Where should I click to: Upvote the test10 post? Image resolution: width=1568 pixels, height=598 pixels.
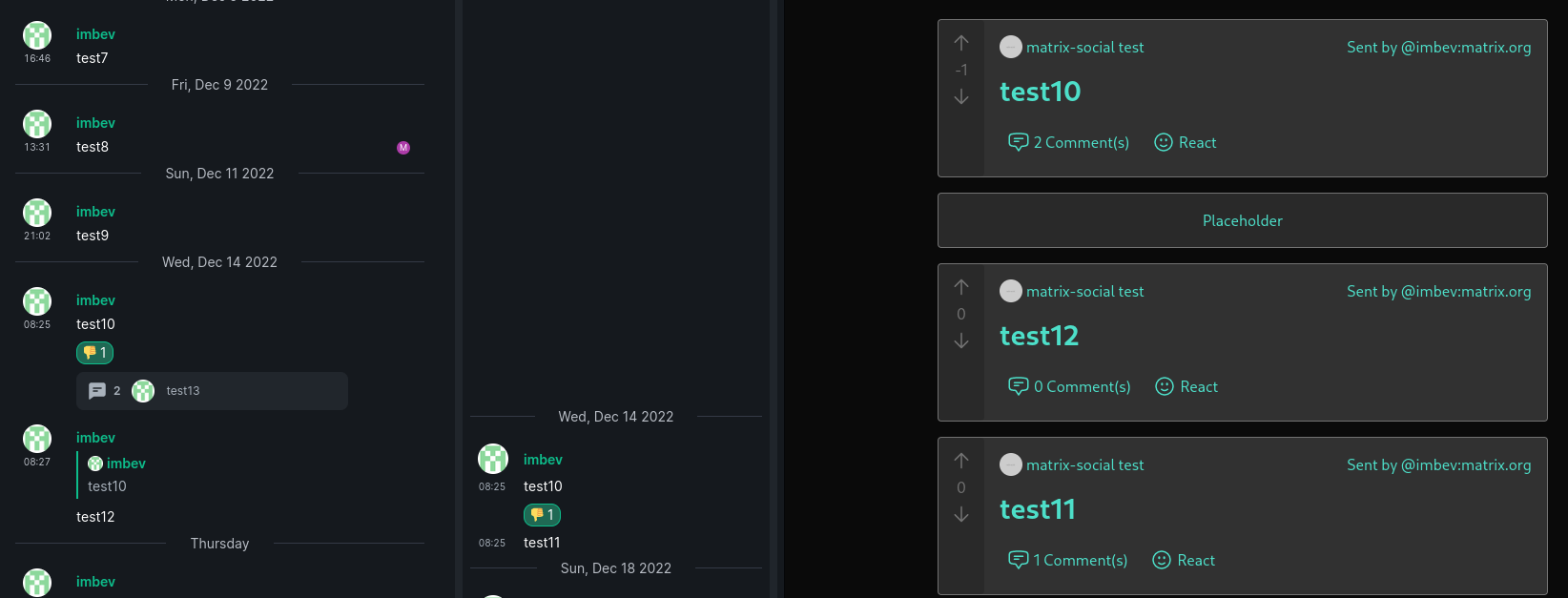coord(961,43)
